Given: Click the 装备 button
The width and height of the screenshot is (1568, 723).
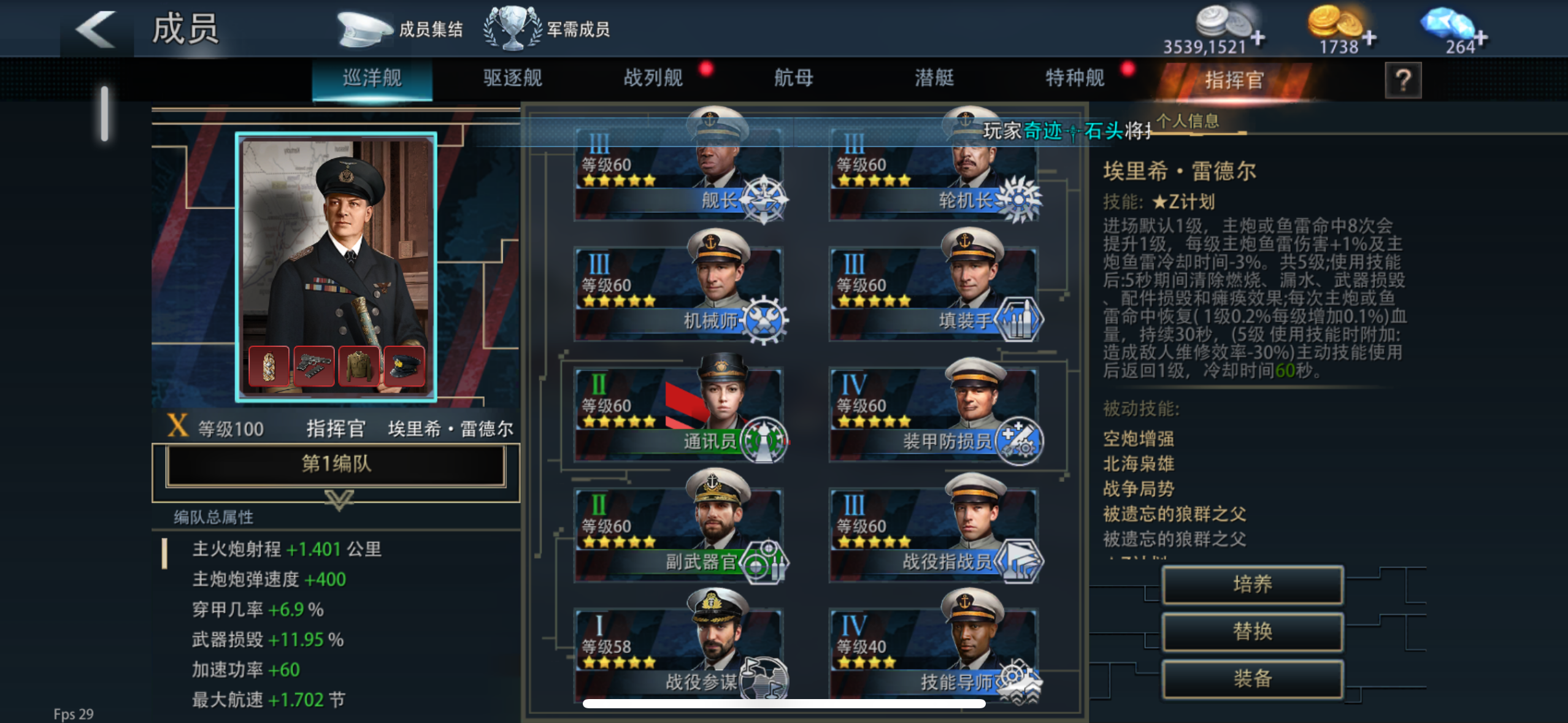Looking at the screenshot, I should 1253,679.
